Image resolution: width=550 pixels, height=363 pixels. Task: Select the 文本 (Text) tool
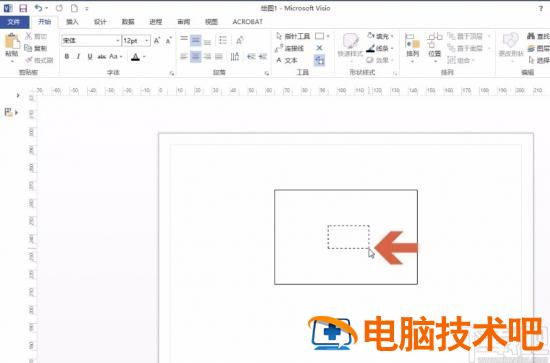click(x=287, y=60)
